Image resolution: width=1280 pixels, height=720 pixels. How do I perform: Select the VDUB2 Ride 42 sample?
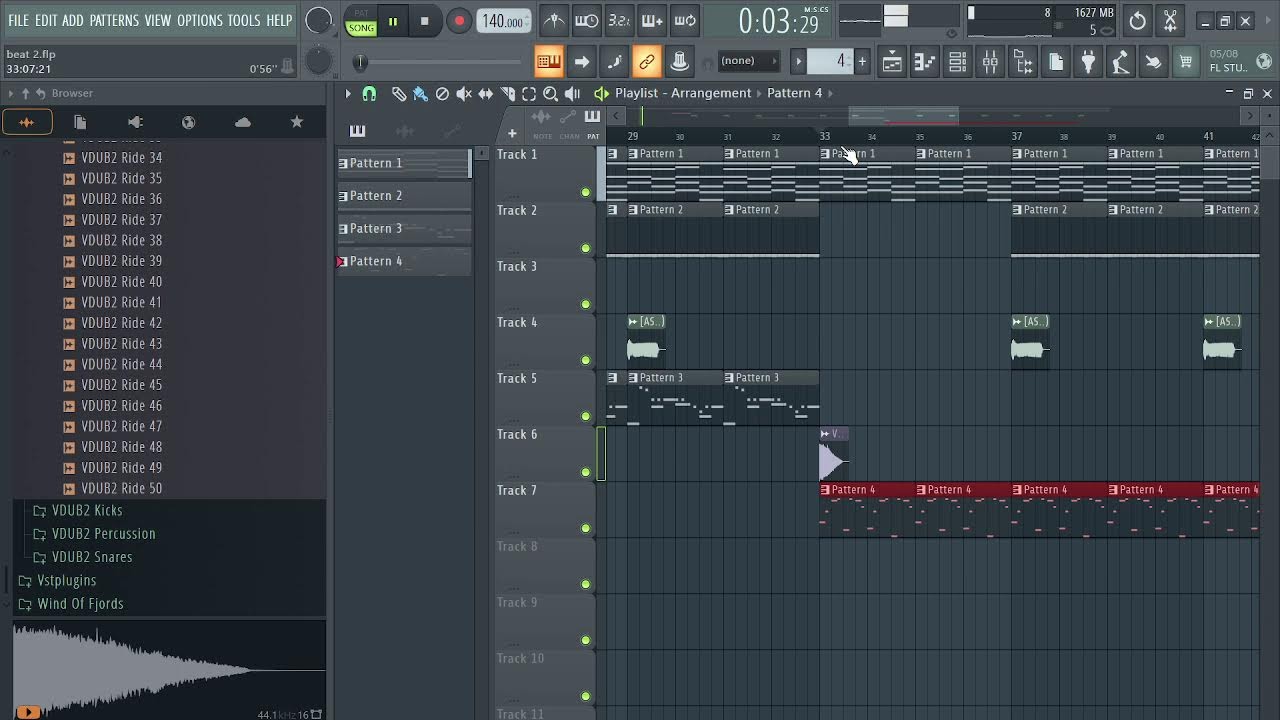click(121, 323)
